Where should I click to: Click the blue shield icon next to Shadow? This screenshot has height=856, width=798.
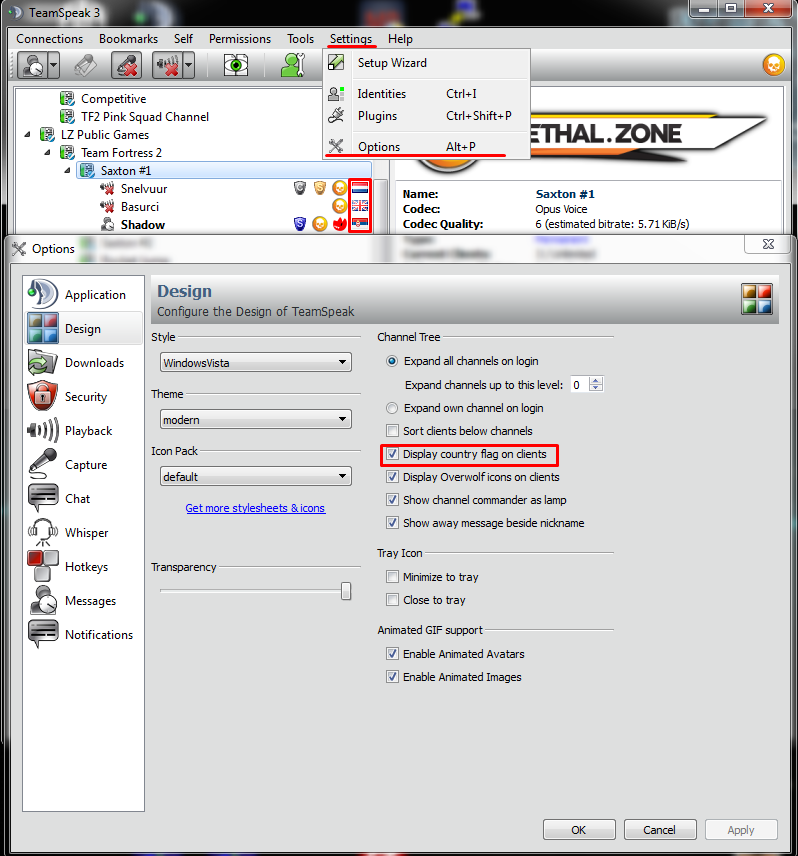[x=300, y=224]
